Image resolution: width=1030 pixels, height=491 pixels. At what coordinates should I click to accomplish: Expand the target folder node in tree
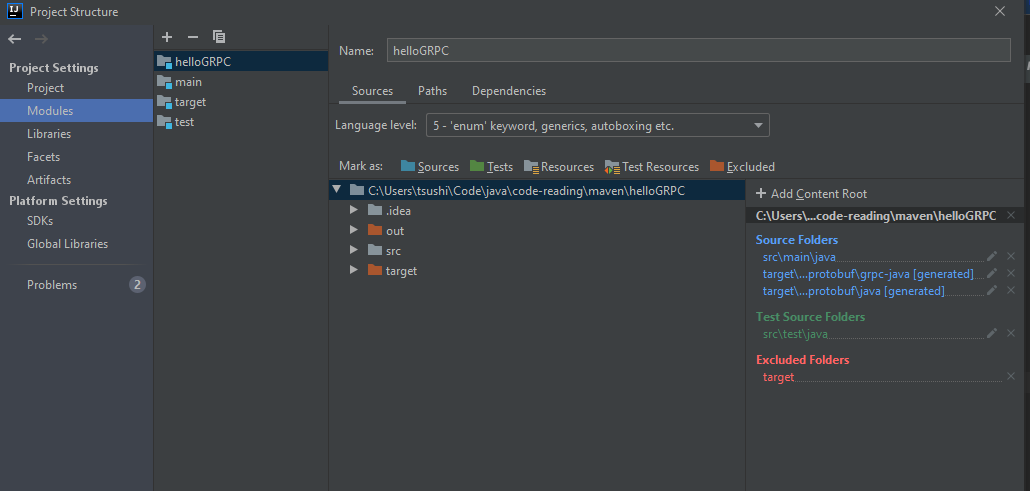pyautogui.click(x=354, y=270)
